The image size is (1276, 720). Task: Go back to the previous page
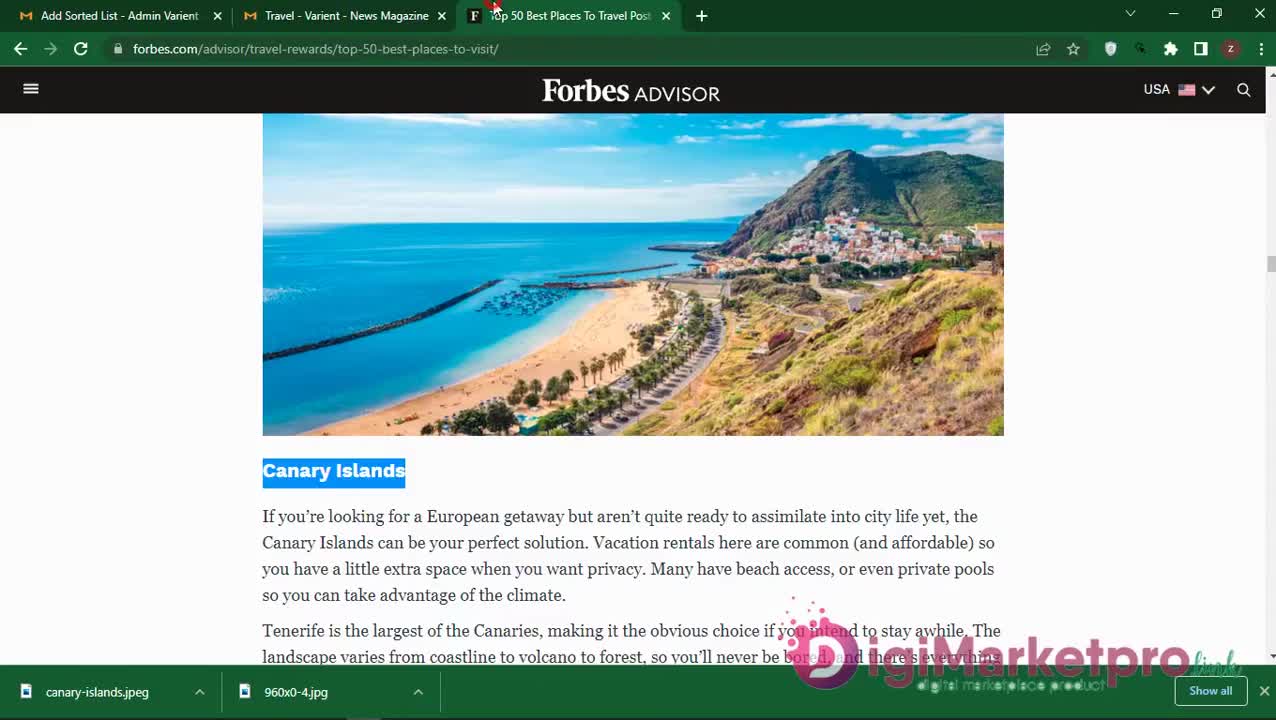20,48
